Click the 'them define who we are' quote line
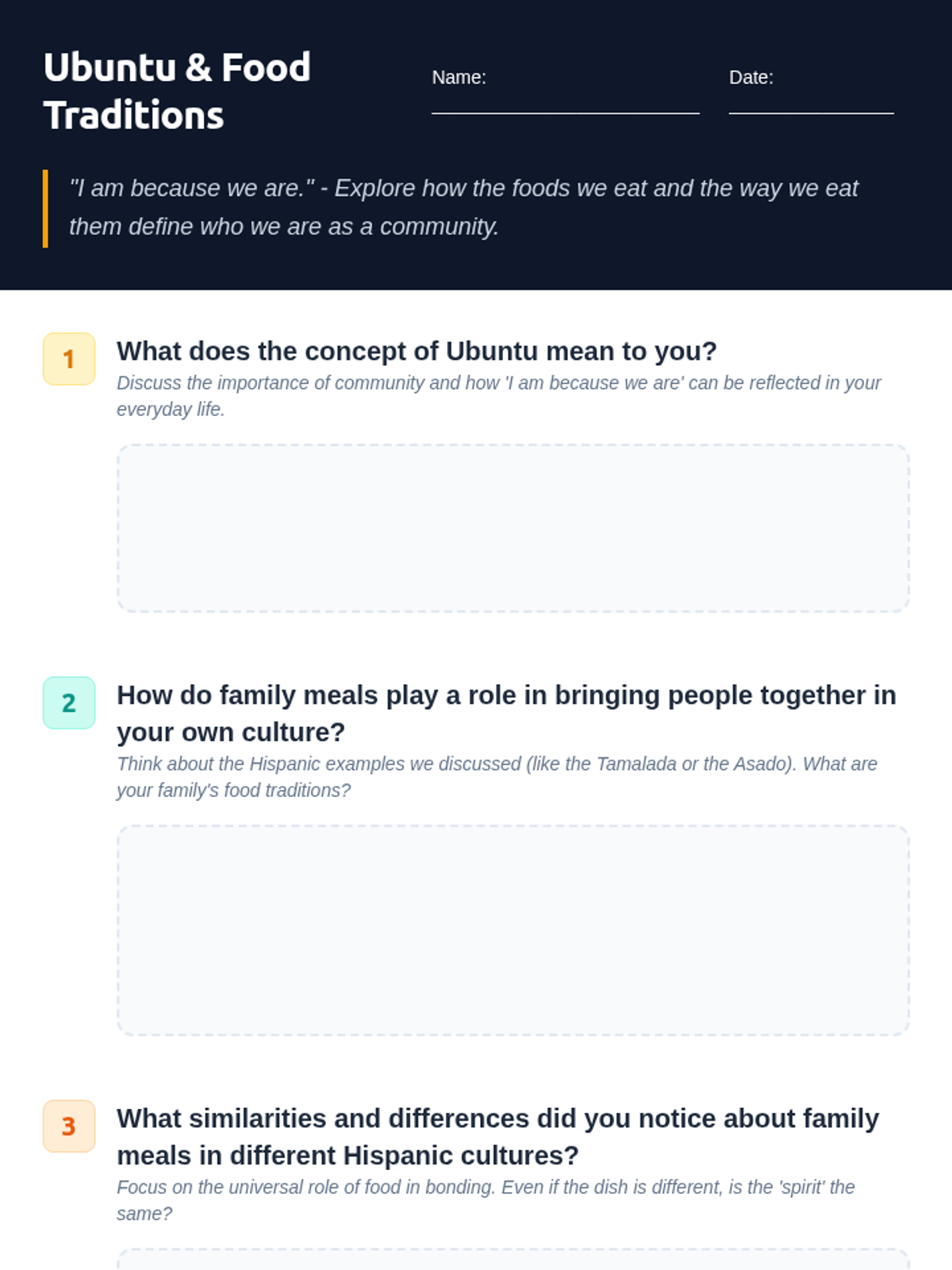Screen dimensions: 952x1270 284,227
